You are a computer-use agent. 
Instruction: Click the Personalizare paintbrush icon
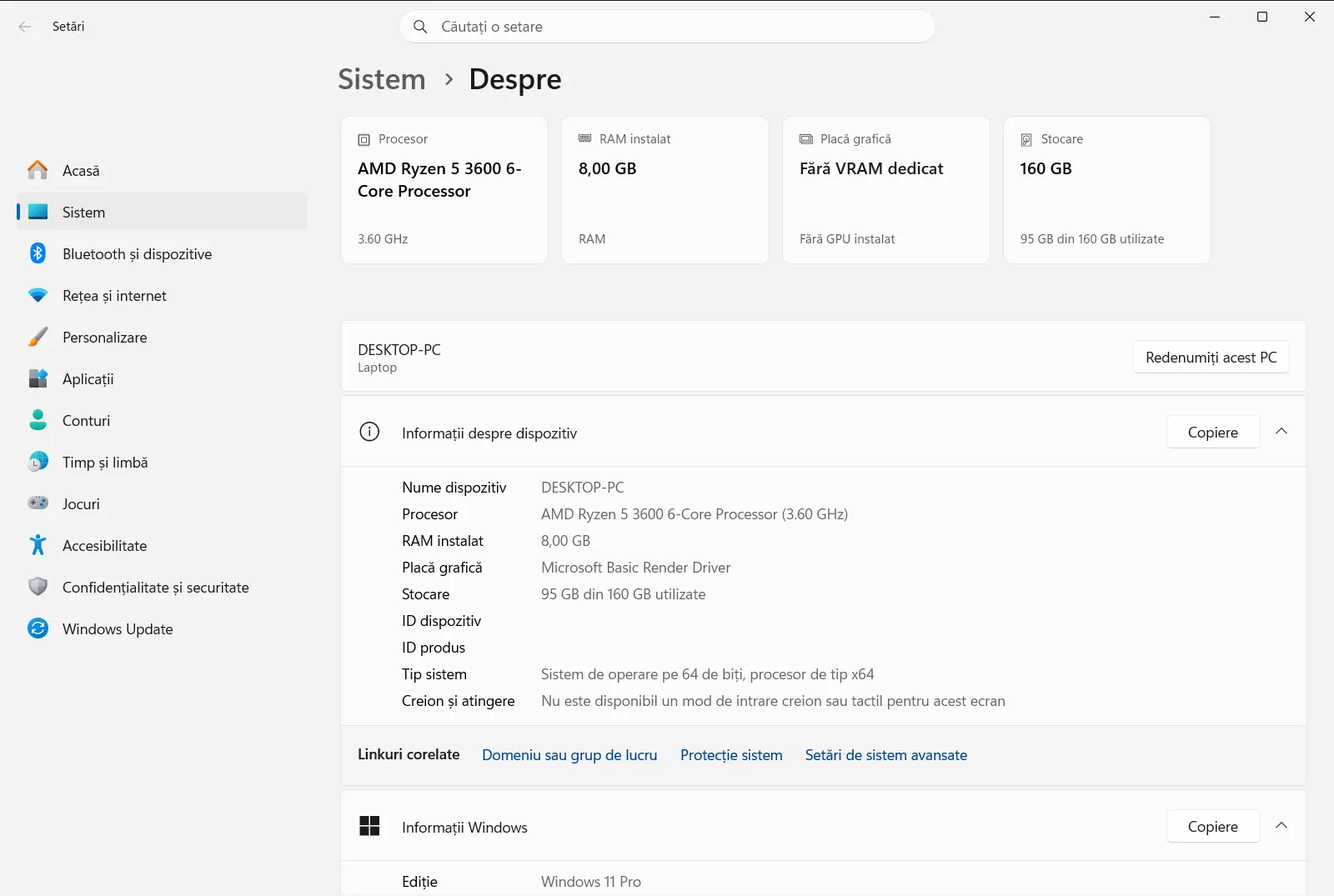click(x=38, y=337)
